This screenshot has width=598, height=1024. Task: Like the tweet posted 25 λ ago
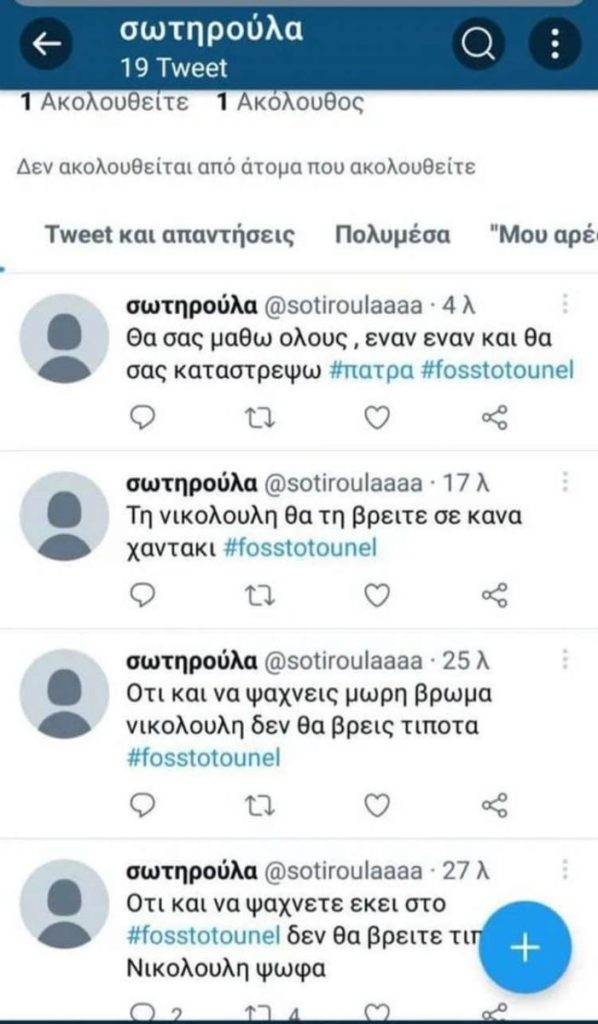pyautogui.click(x=378, y=804)
